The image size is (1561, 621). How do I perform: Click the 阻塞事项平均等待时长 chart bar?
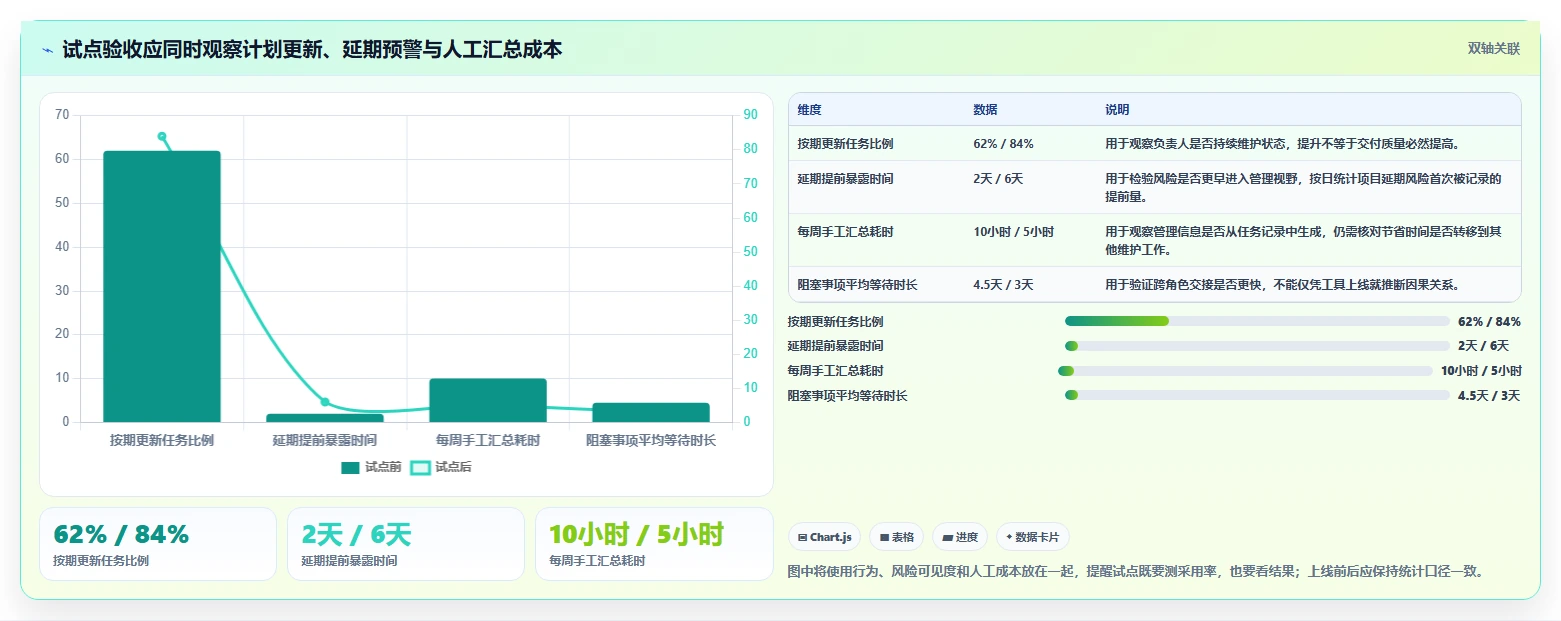tap(651, 412)
